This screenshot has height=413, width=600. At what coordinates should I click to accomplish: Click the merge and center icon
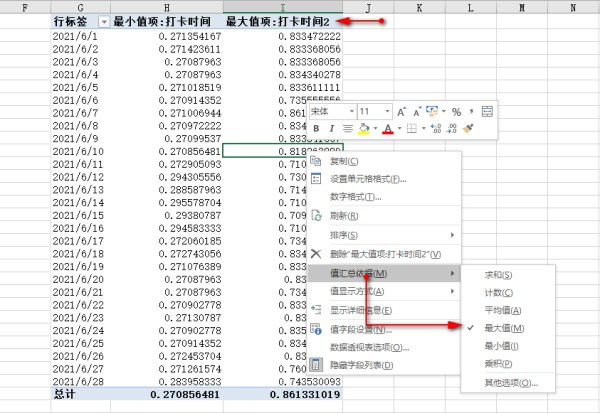pyautogui.click(x=487, y=112)
